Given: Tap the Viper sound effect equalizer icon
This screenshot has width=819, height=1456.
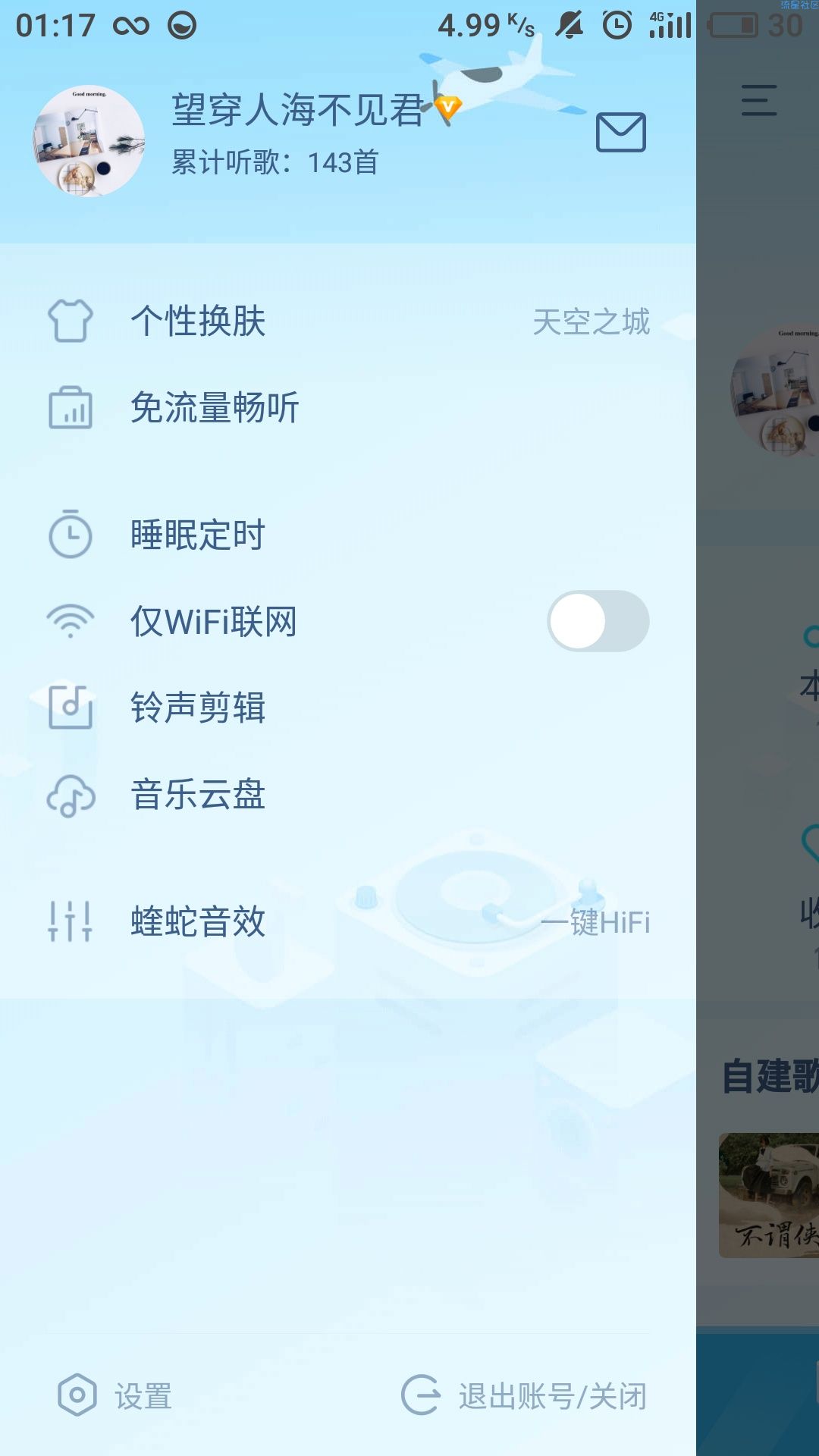Looking at the screenshot, I should [x=71, y=921].
